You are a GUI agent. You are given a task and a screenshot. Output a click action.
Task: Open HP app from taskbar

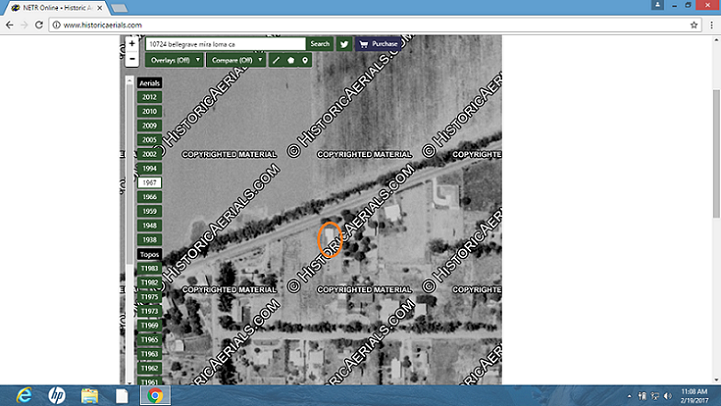[57, 395]
